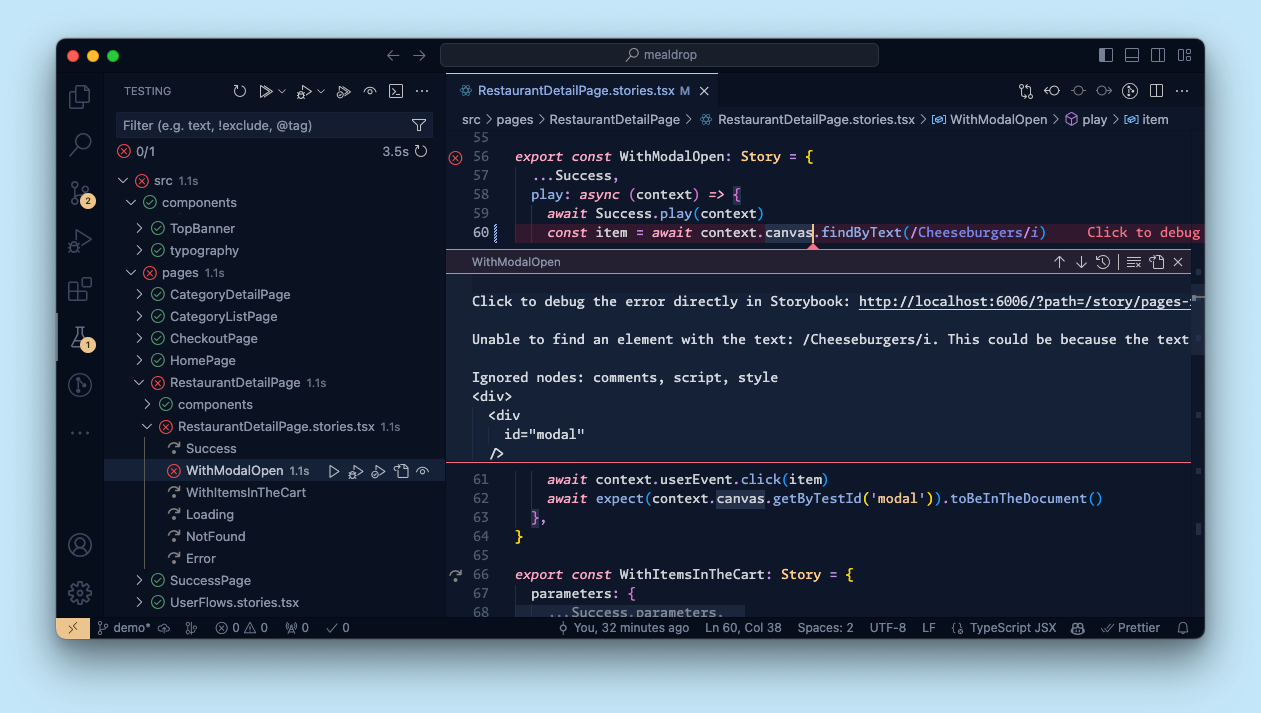Open the Run and Debug activity bar icon
1261x713 pixels.
click(79, 241)
